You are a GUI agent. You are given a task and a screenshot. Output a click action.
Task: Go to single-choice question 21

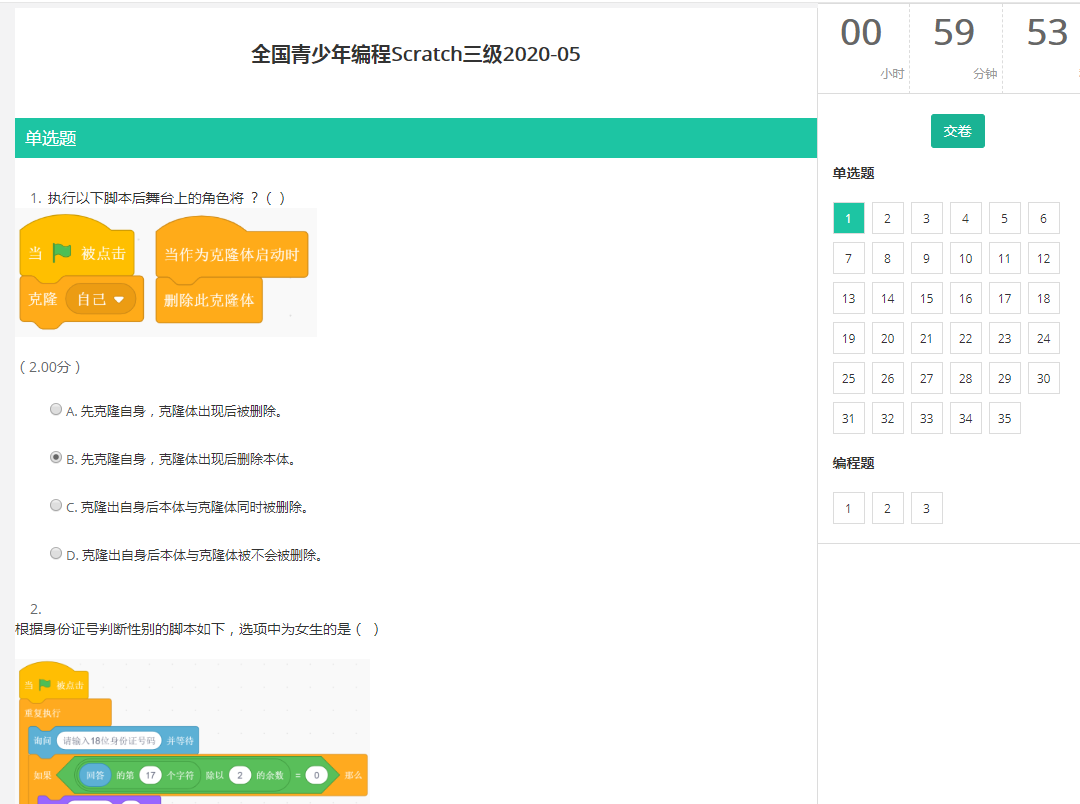[x=926, y=338]
